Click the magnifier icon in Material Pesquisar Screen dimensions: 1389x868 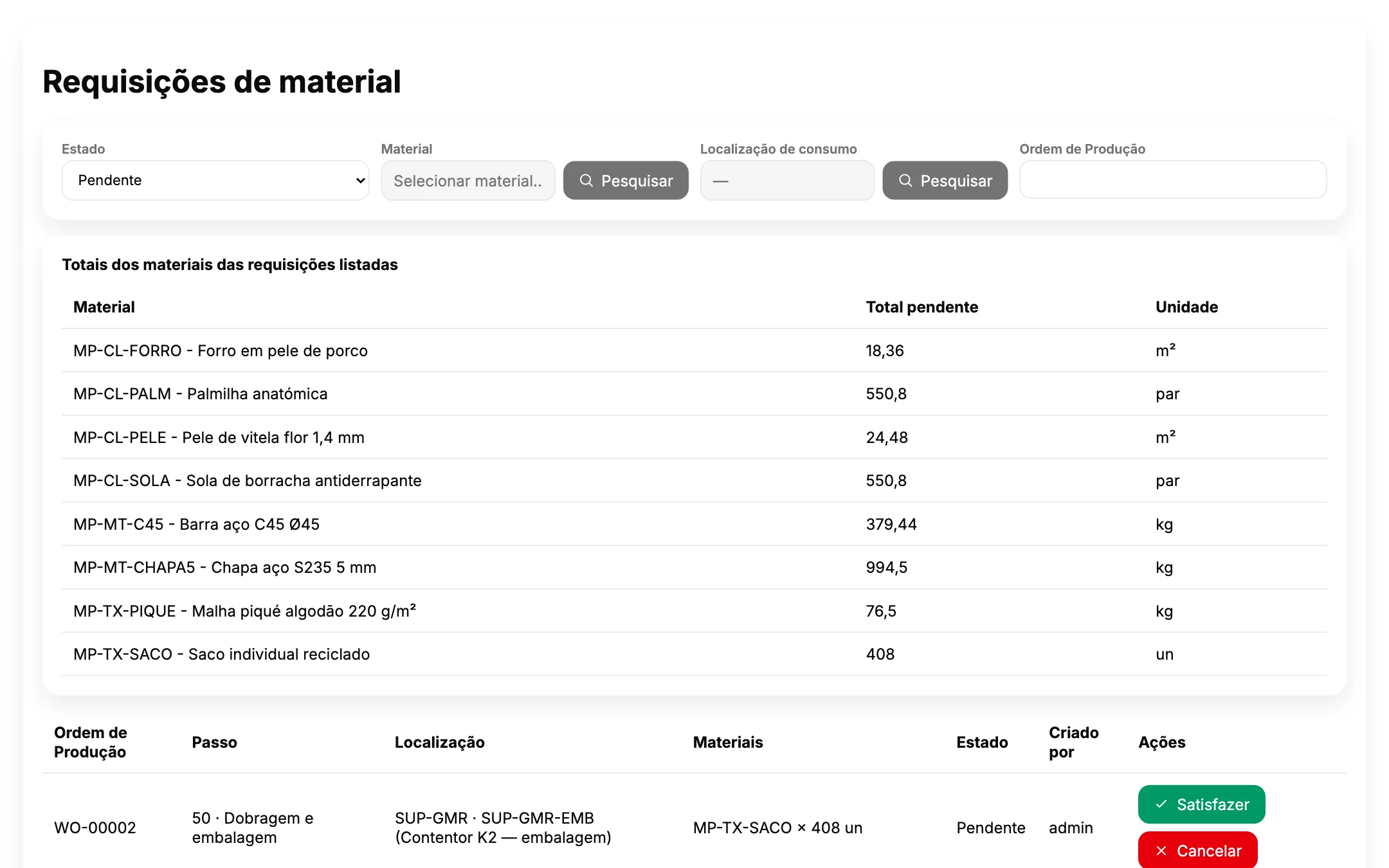point(586,181)
